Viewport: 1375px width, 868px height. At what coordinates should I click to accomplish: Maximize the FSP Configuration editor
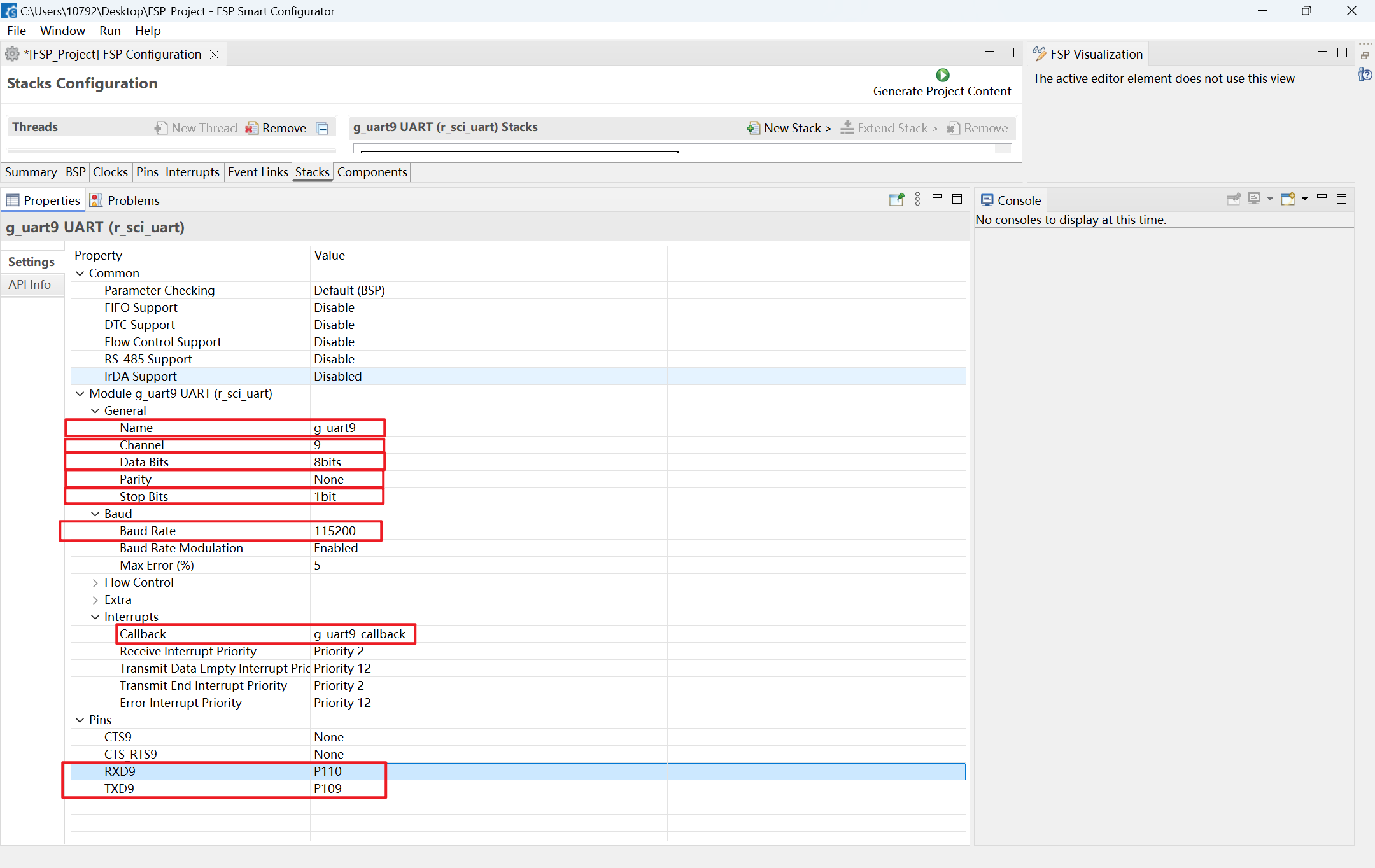tap(1009, 53)
